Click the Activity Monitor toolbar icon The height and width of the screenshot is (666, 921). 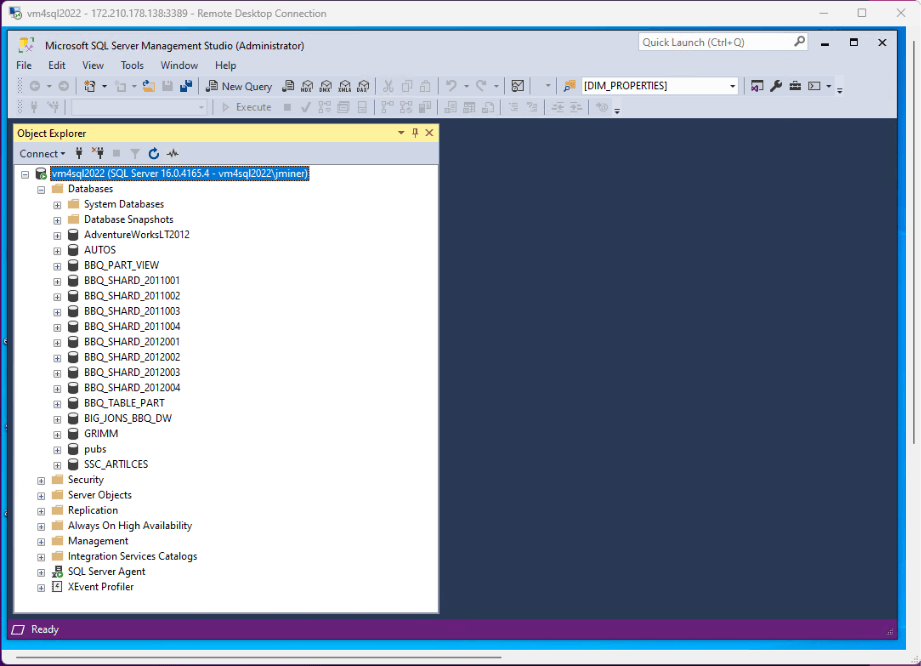517,86
